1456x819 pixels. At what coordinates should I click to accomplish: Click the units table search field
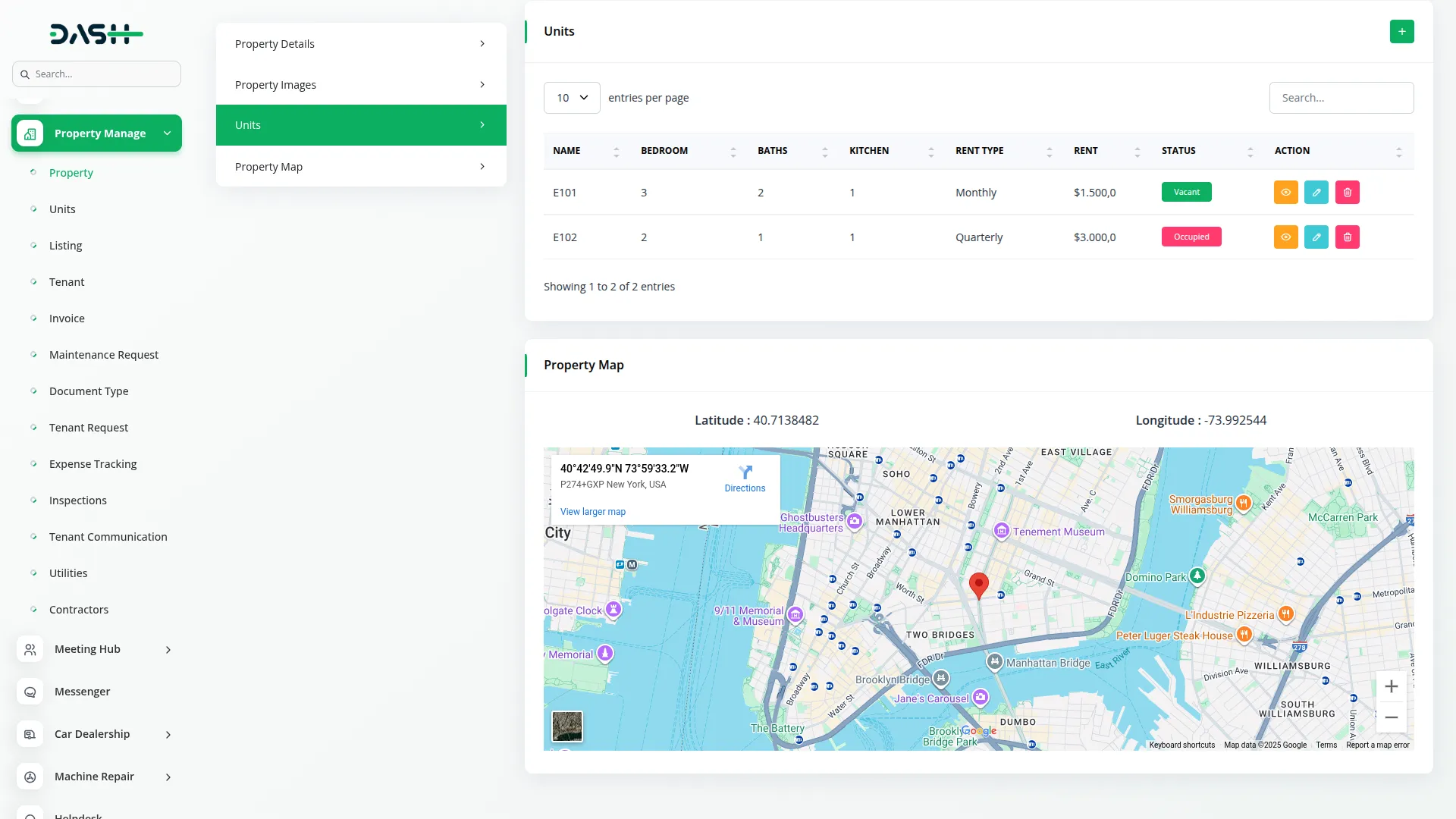1341,98
